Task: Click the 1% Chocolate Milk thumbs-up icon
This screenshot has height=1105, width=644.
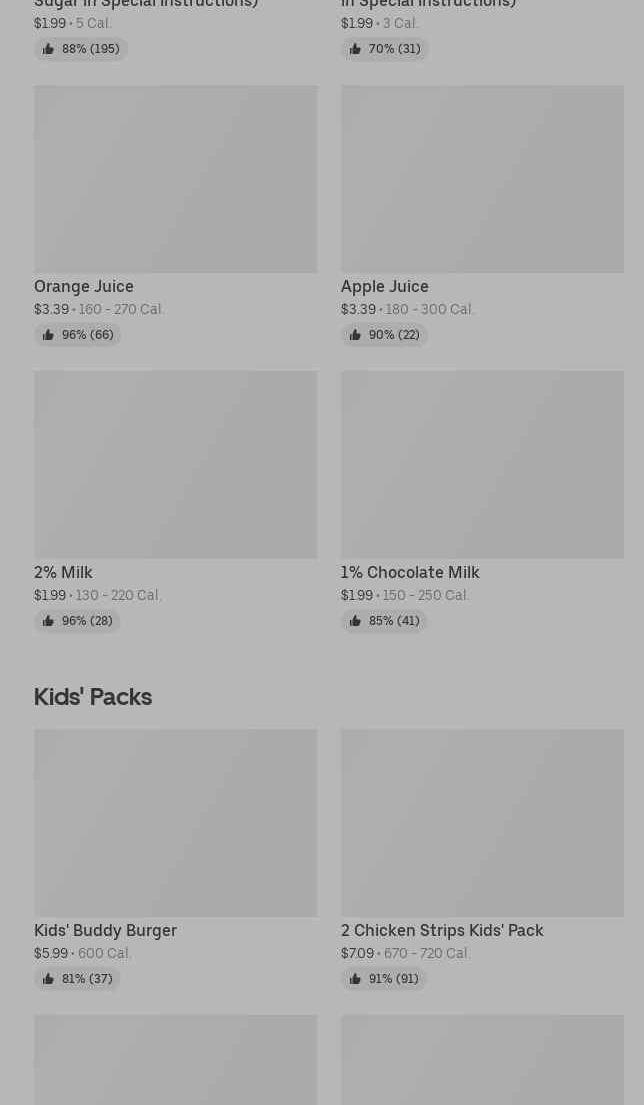Action: click(x=355, y=621)
